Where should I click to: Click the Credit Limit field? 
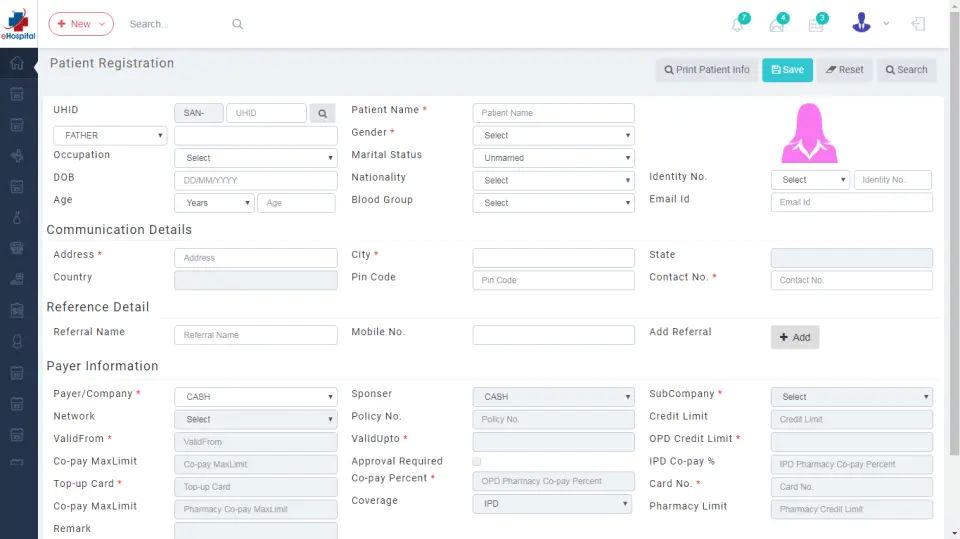coord(852,420)
